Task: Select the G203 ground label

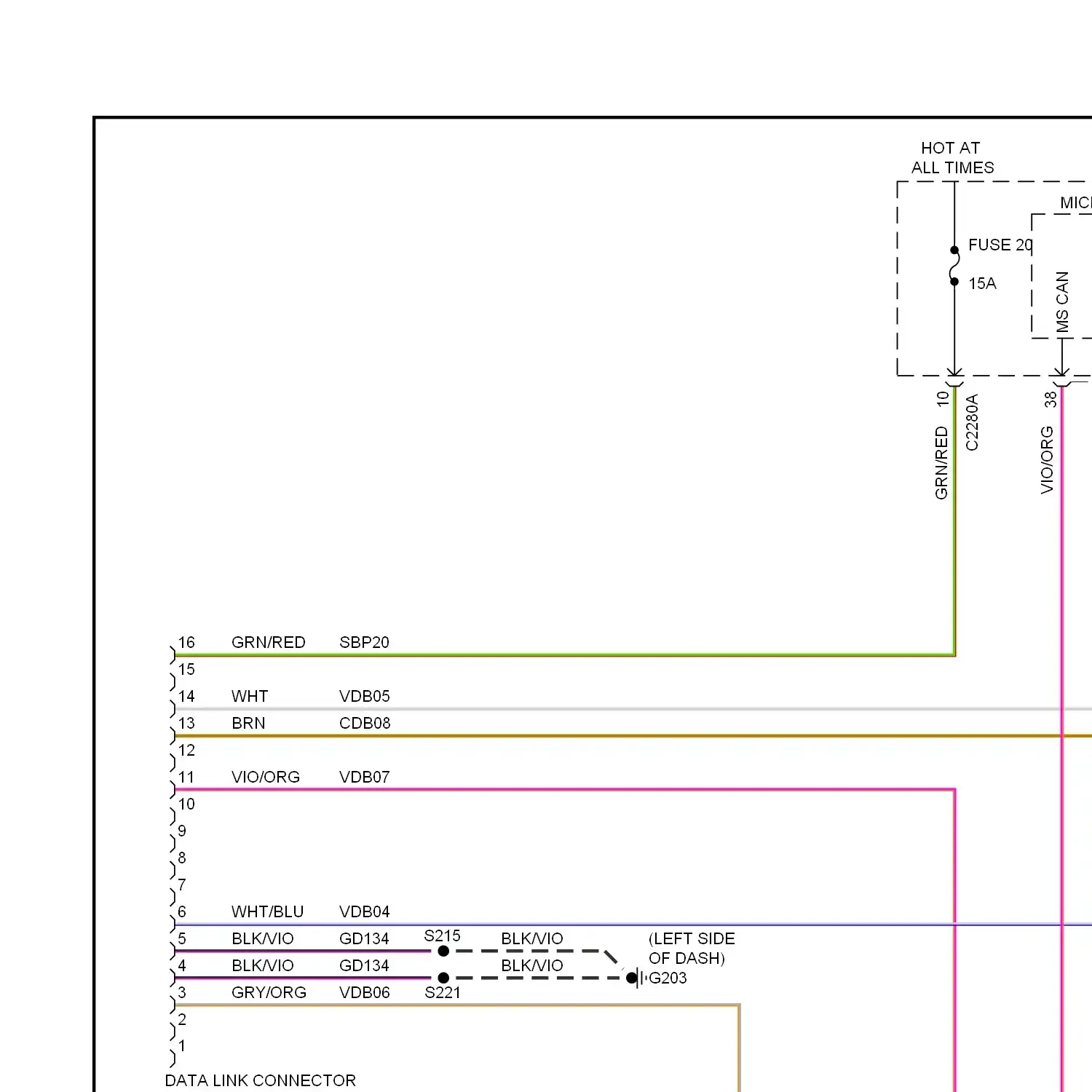Action: pos(668,978)
